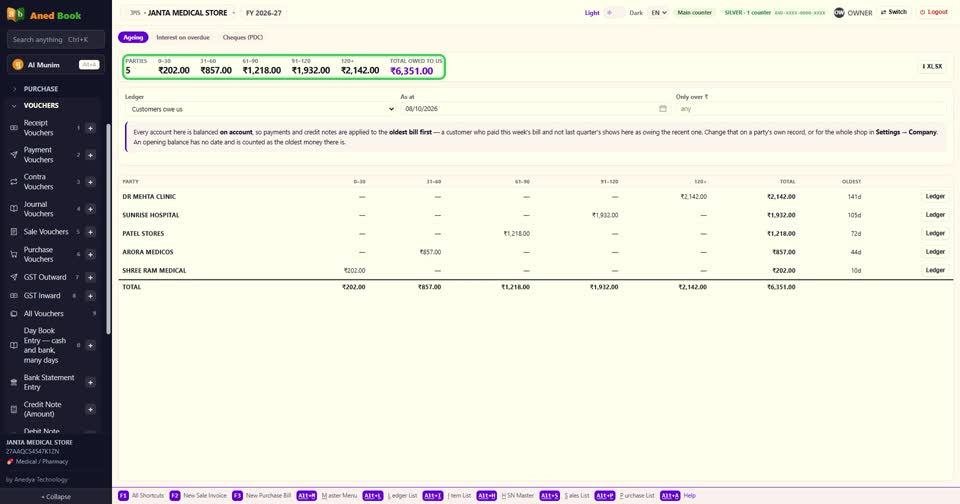Click New Purchase Bill F3 shortcut
Image resolution: width=960 pixels, height=504 pixels.
point(262,495)
